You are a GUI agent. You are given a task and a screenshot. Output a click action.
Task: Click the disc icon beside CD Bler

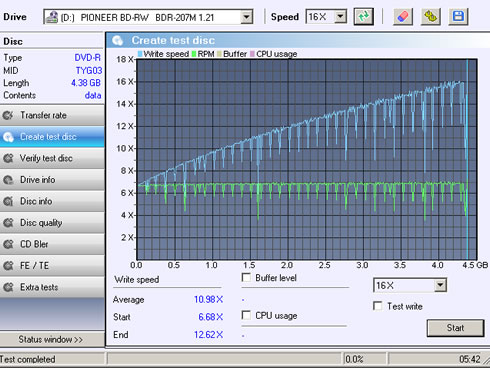8,244
